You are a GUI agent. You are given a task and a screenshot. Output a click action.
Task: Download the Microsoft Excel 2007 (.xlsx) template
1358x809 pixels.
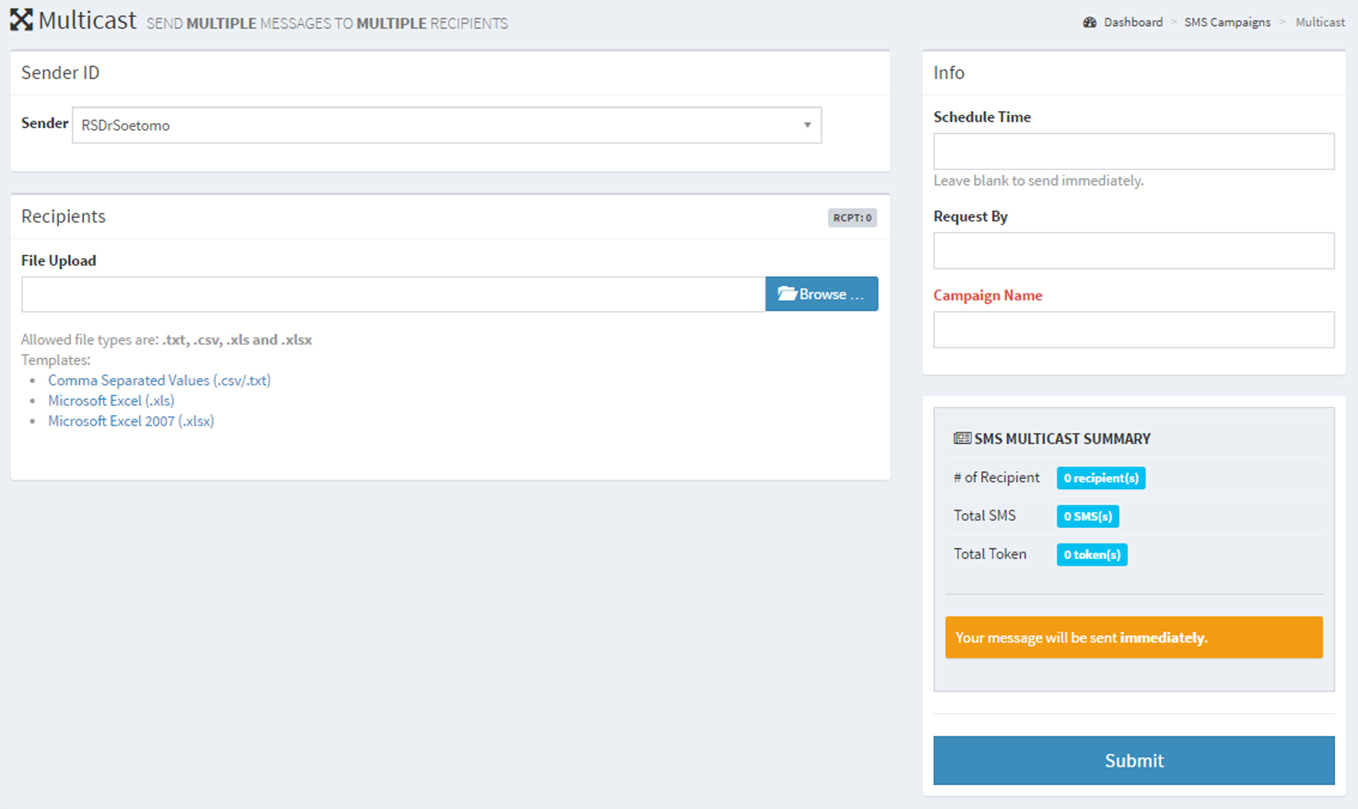pos(131,421)
